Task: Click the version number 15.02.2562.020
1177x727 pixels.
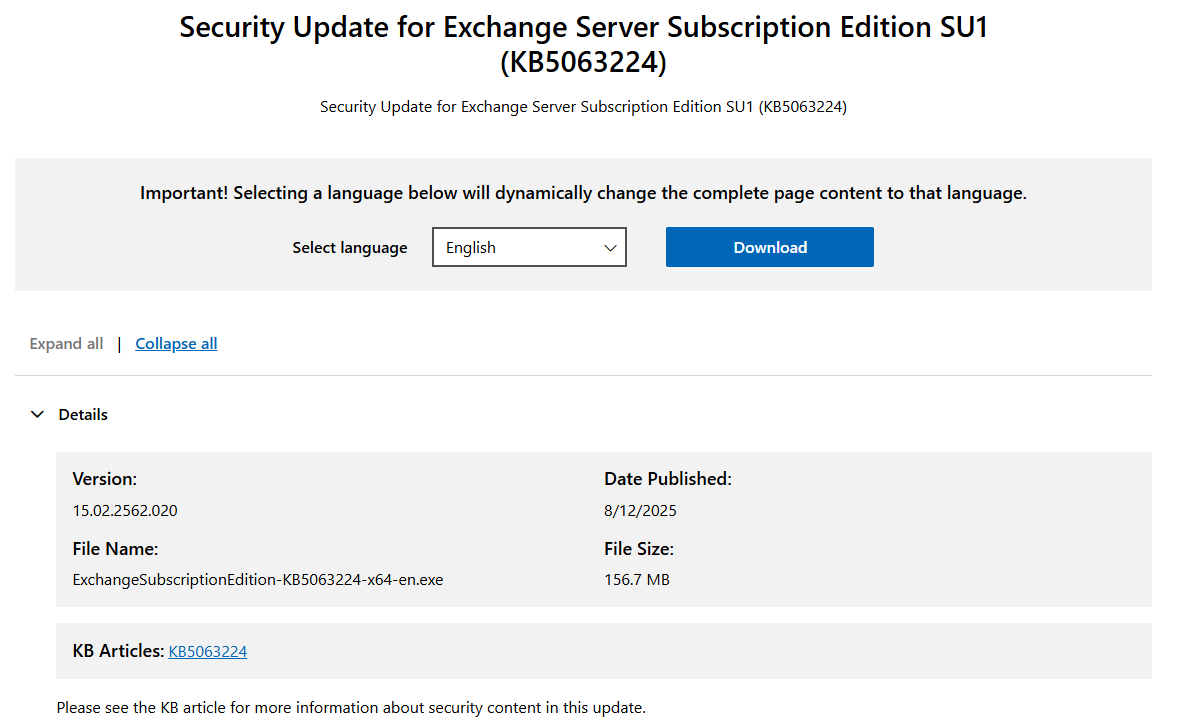Action: coord(125,511)
